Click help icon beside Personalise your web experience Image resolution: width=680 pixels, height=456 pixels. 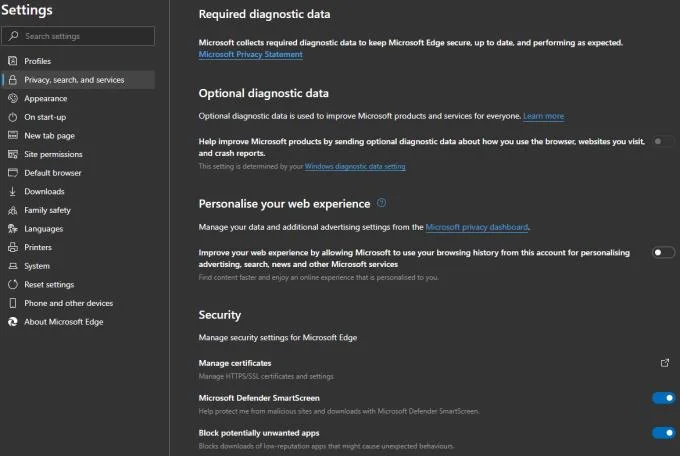pyautogui.click(x=381, y=203)
